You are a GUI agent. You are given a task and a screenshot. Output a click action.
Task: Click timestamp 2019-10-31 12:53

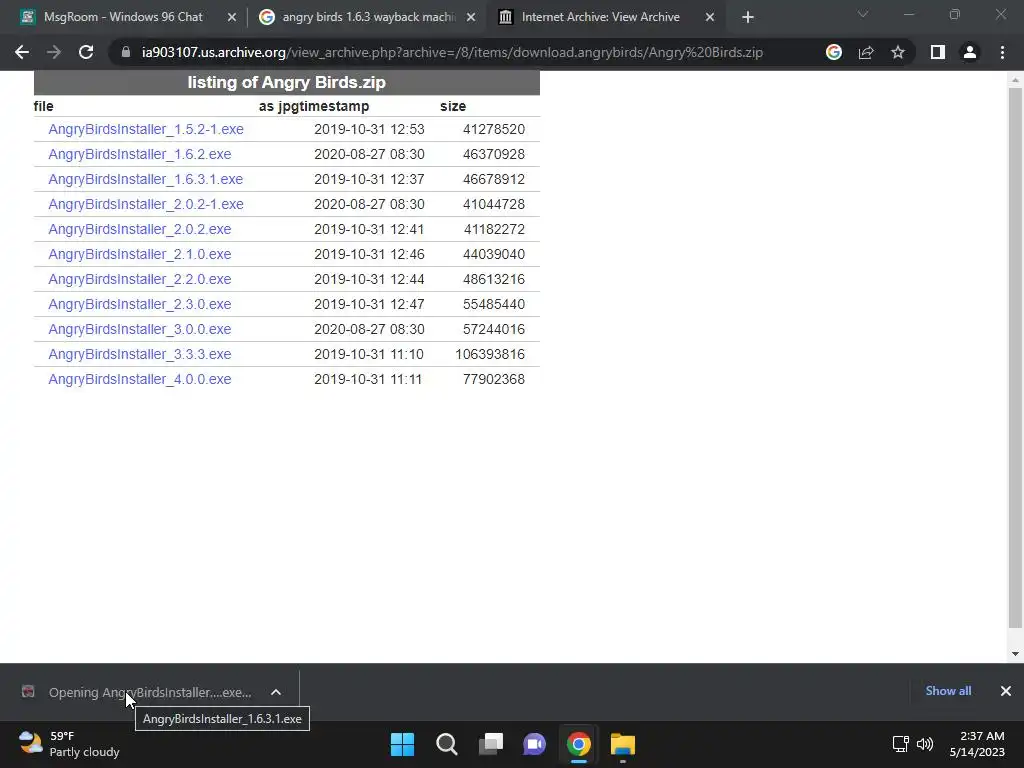click(369, 129)
